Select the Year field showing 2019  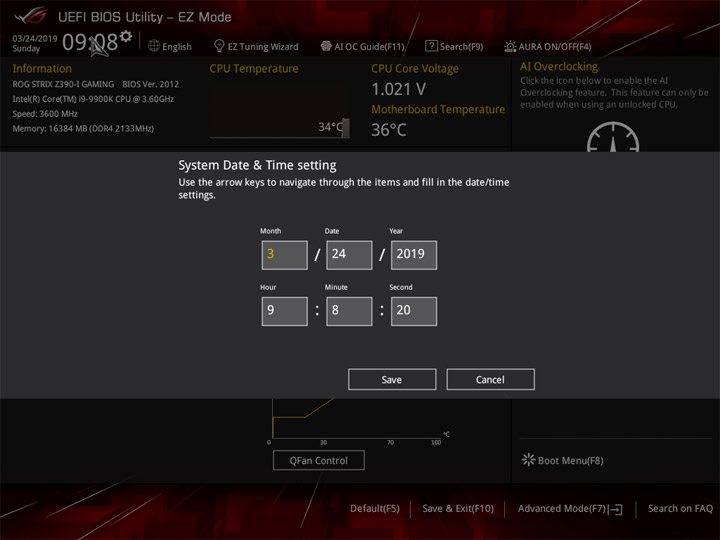414,255
